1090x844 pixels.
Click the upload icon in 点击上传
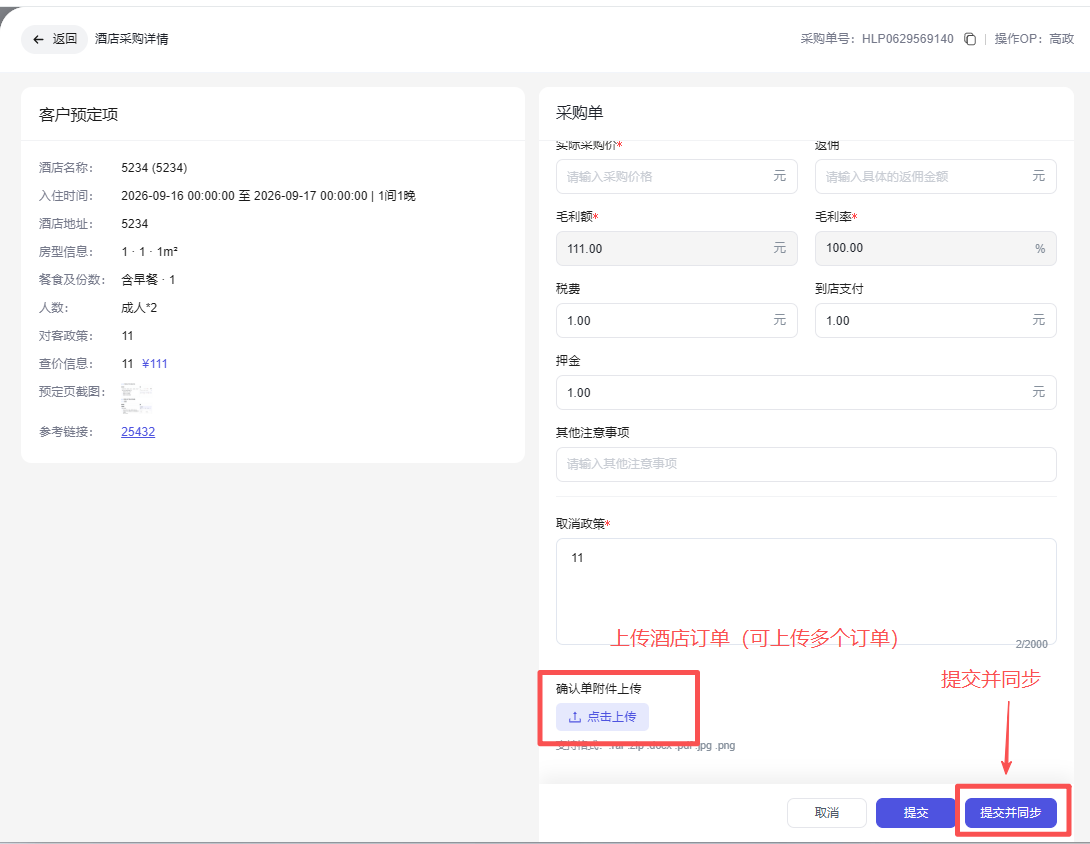[575, 717]
